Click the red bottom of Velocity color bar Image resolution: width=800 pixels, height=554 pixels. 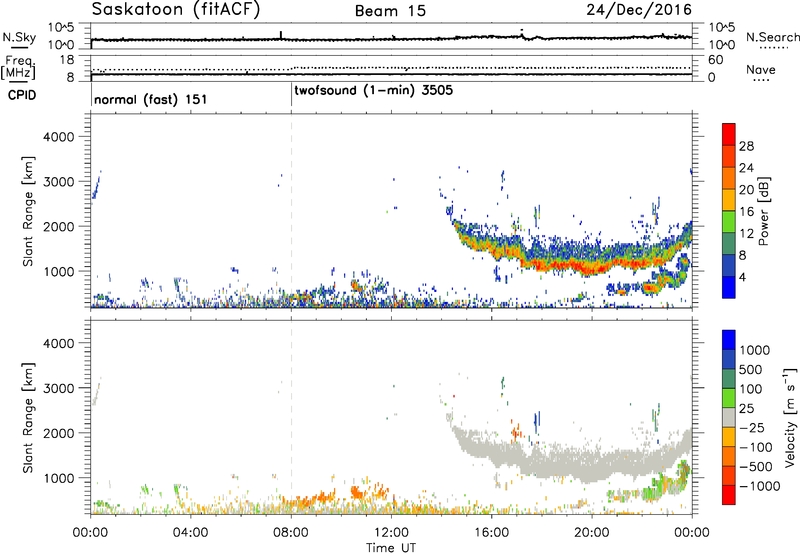coord(729,496)
